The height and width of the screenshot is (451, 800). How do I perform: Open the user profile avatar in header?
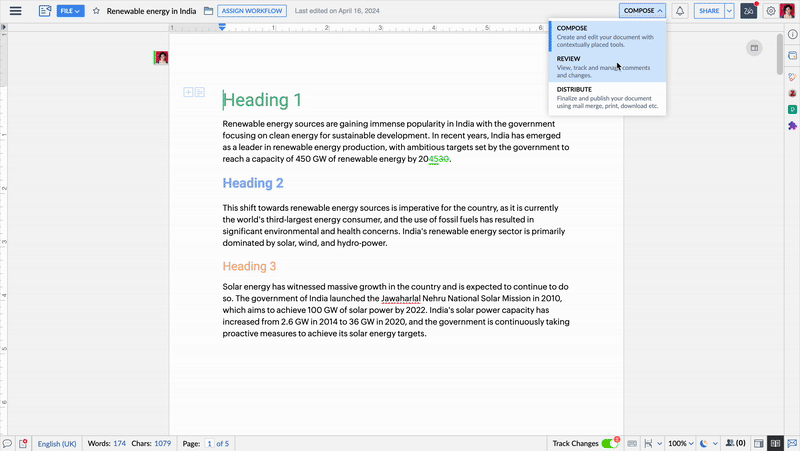[787, 11]
